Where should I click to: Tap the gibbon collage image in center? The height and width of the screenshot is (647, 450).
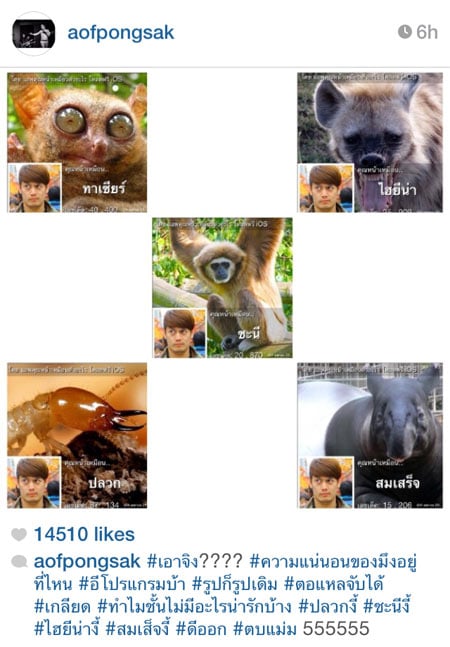[x=222, y=288]
